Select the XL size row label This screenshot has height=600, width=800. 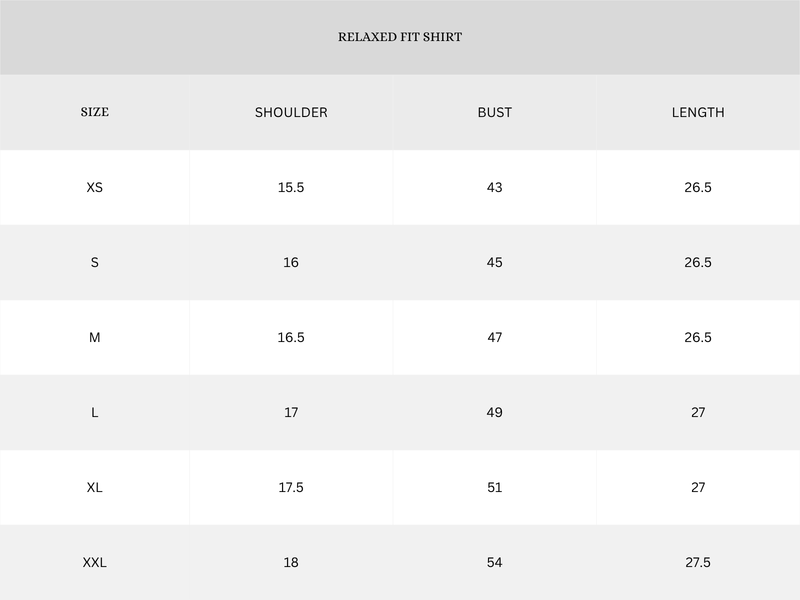[x=94, y=487]
